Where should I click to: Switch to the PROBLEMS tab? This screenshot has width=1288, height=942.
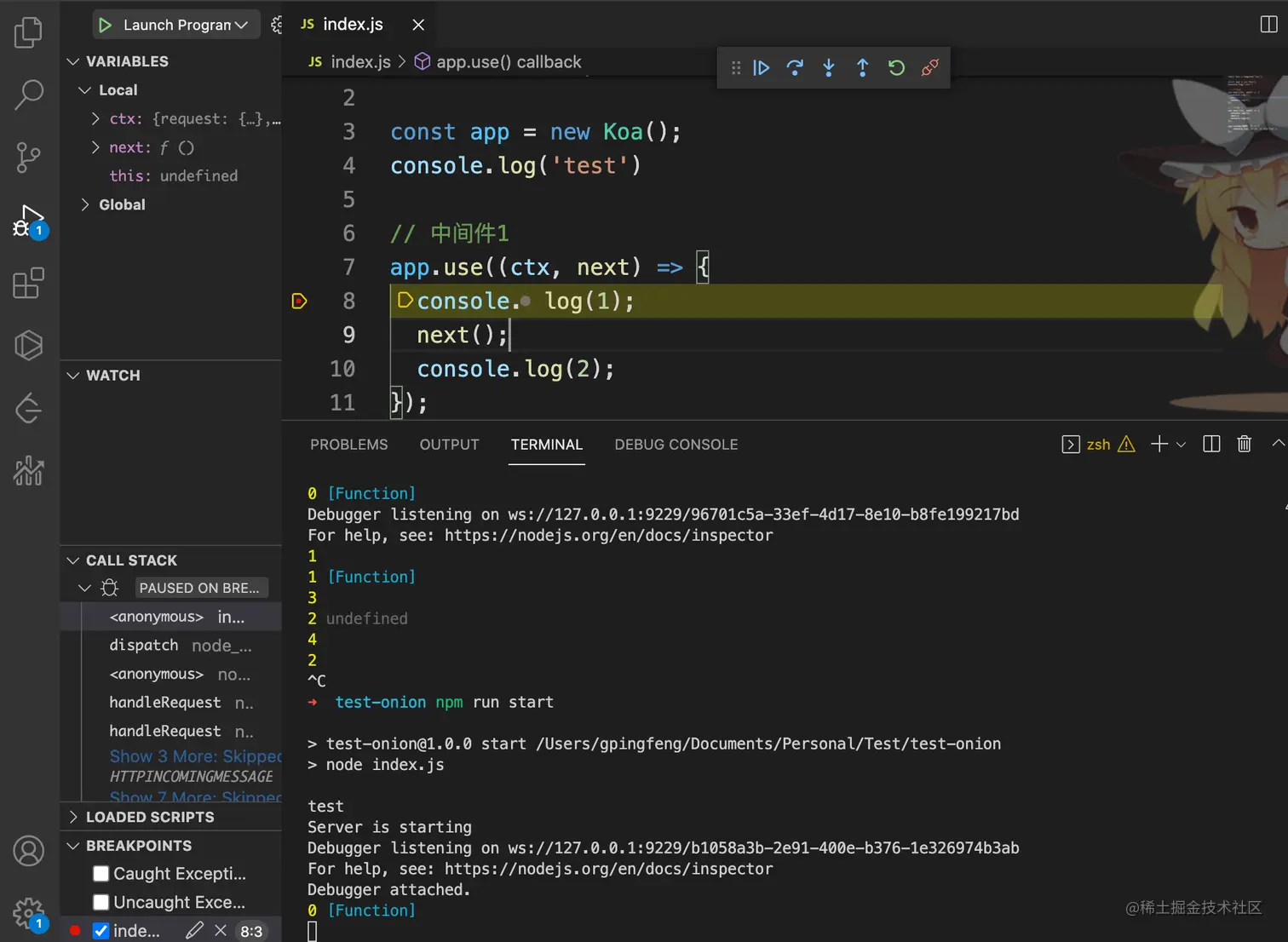click(x=348, y=444)
